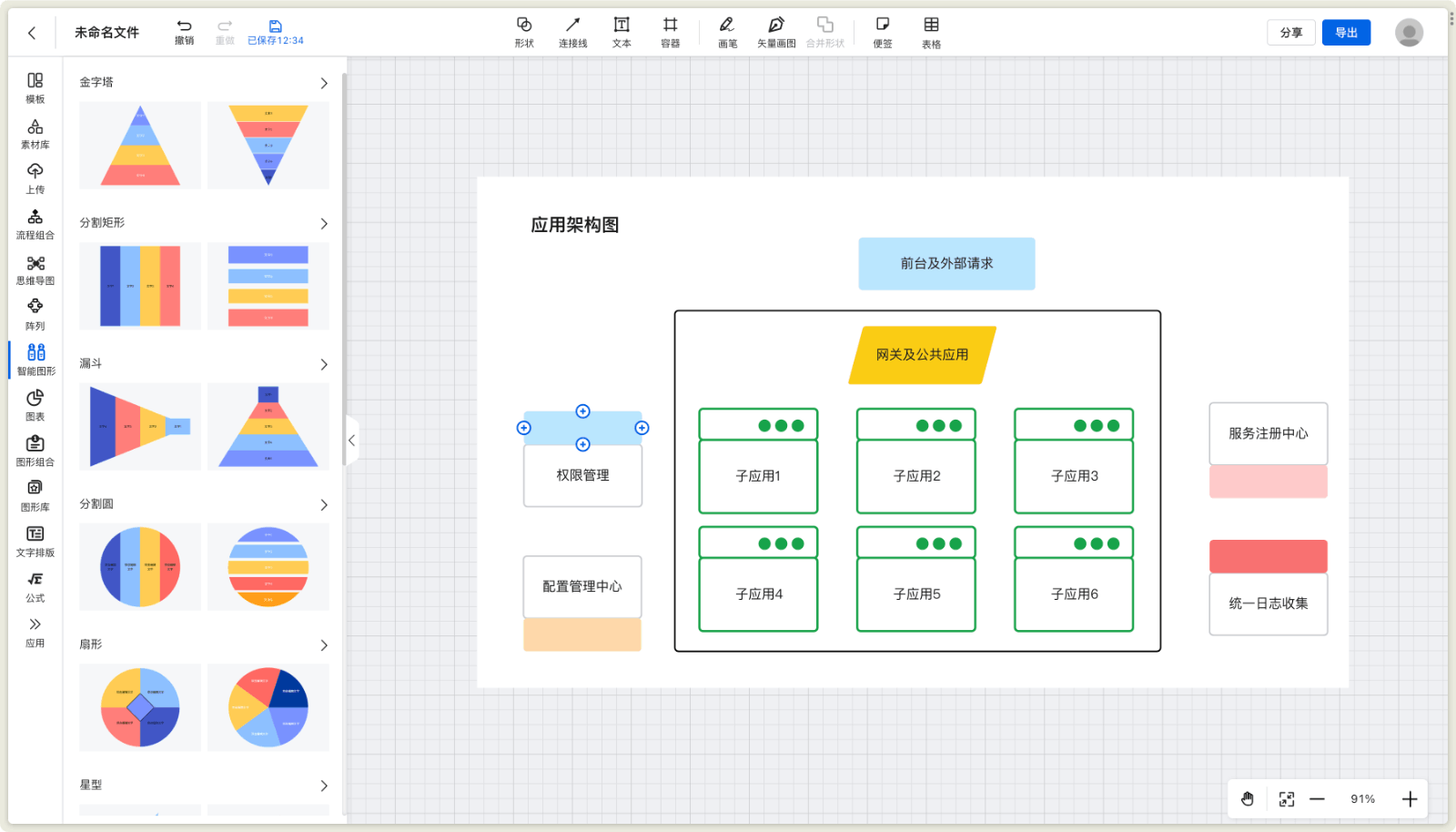Image resolution: width=1456 pixels, height=832 pixels.
Task: Click the 导出 export button
Action: coord(1346,33)
